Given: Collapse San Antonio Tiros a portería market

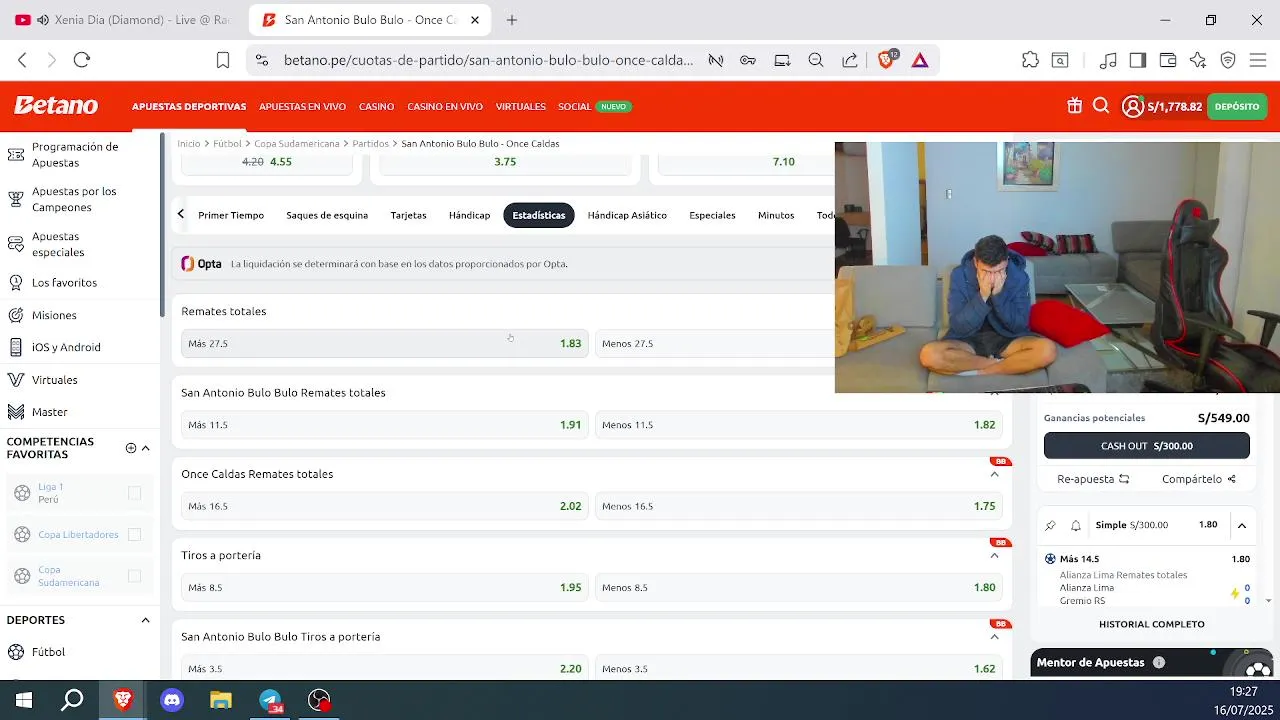Looking at the screenshot, I should click(994, 636).
